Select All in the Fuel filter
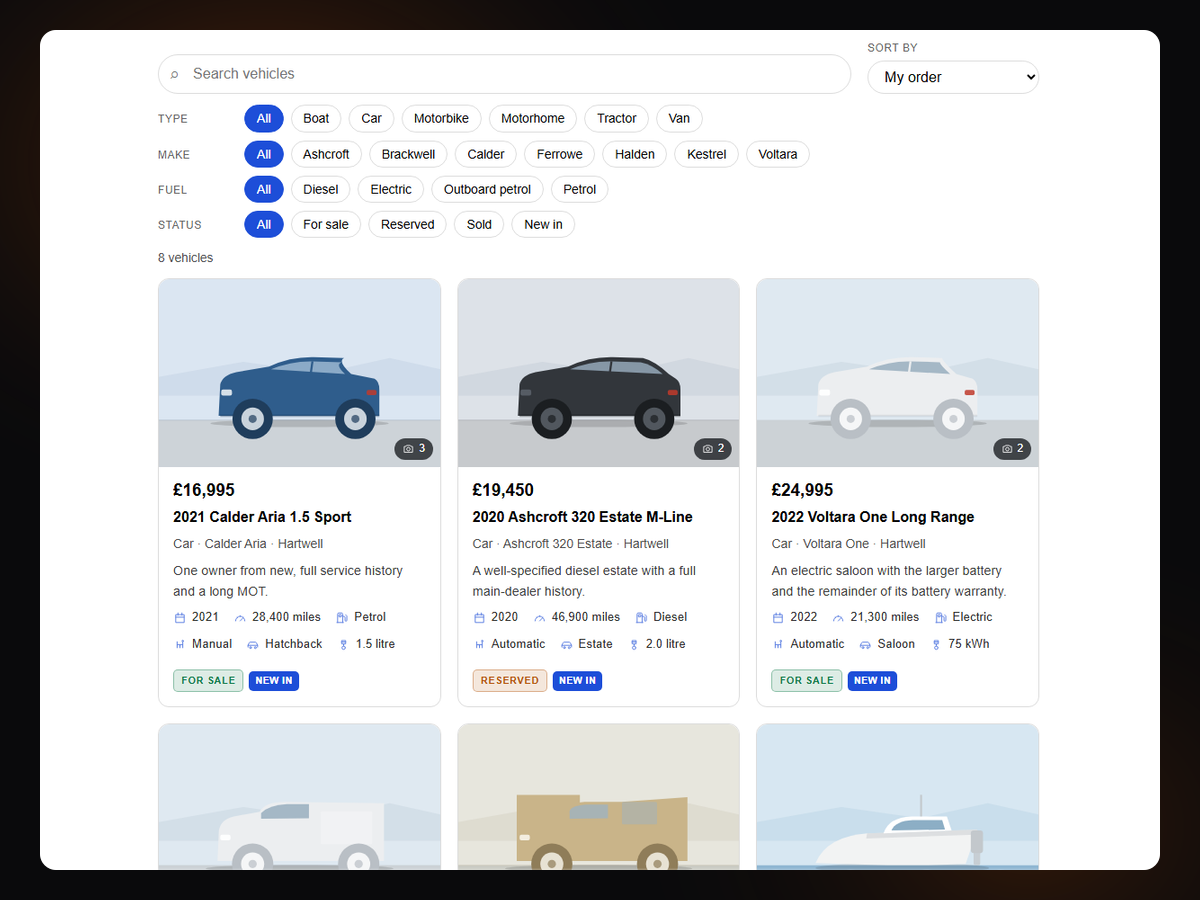 point(264,189)
